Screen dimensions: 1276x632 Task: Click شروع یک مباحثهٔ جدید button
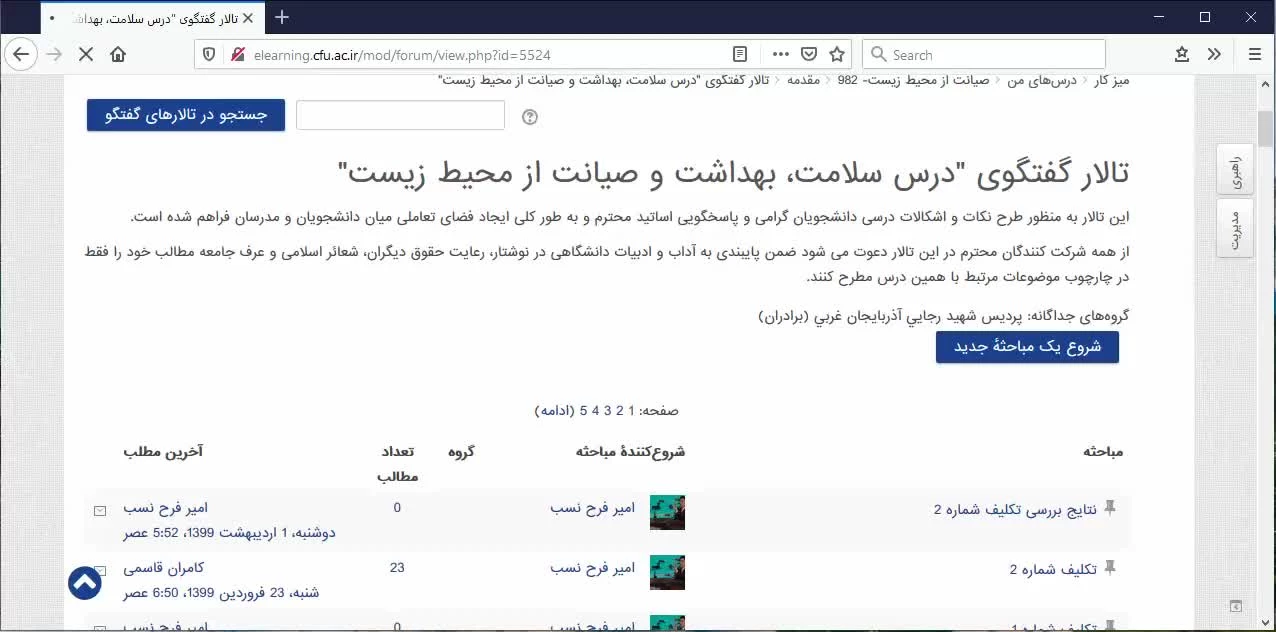1027,347
